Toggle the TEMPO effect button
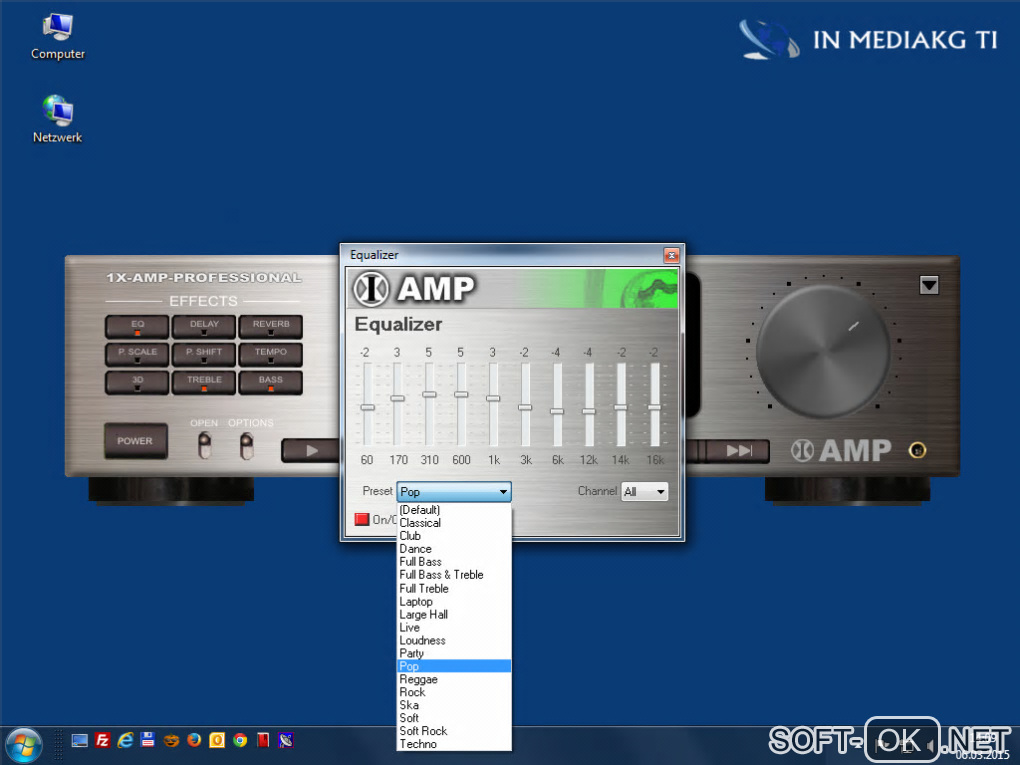The height and width of the screenshot is (765, 1020). coord(271,355)
